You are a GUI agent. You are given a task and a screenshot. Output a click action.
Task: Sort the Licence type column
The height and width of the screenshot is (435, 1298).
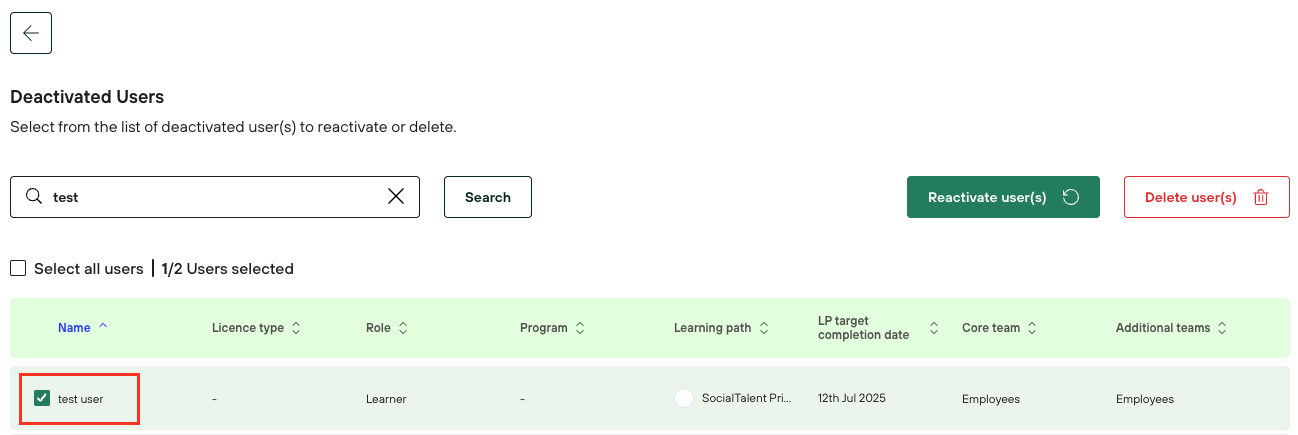click(x=296, y=328)
